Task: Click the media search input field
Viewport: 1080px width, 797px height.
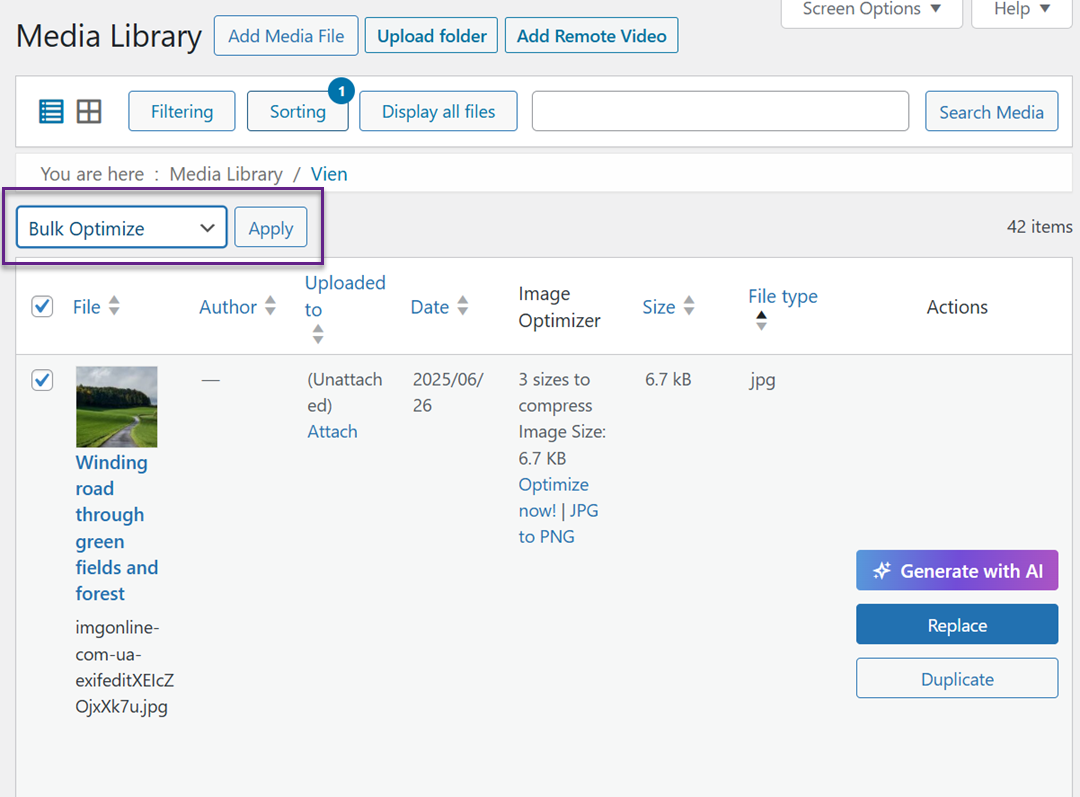Action: (719, 111)
